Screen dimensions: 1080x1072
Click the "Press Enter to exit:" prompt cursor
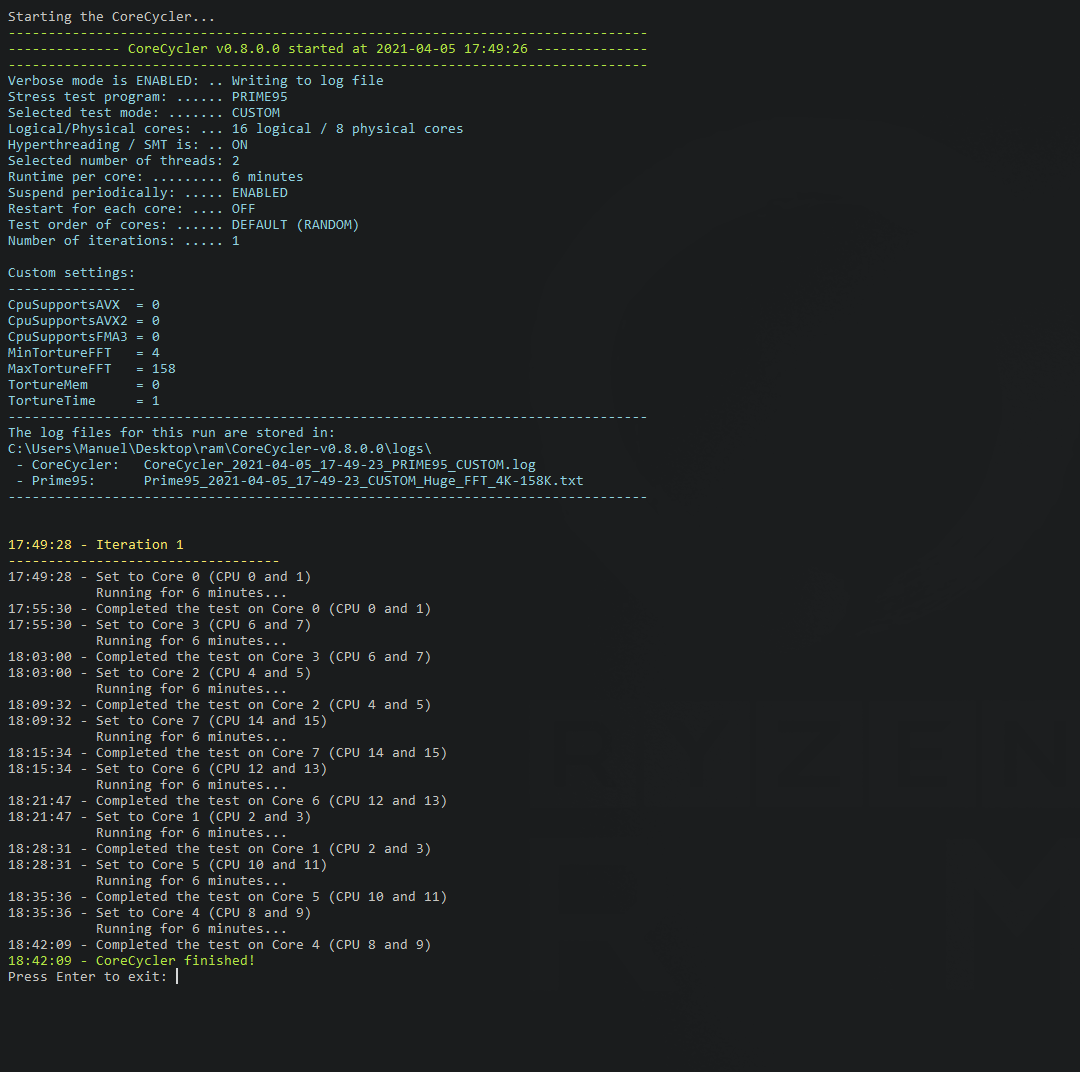[177, 977]
